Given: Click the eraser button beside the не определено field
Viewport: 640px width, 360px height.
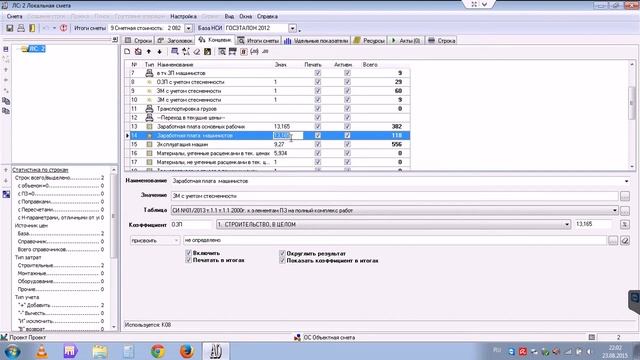Looking at the screenshot, I should coord(625,240).
